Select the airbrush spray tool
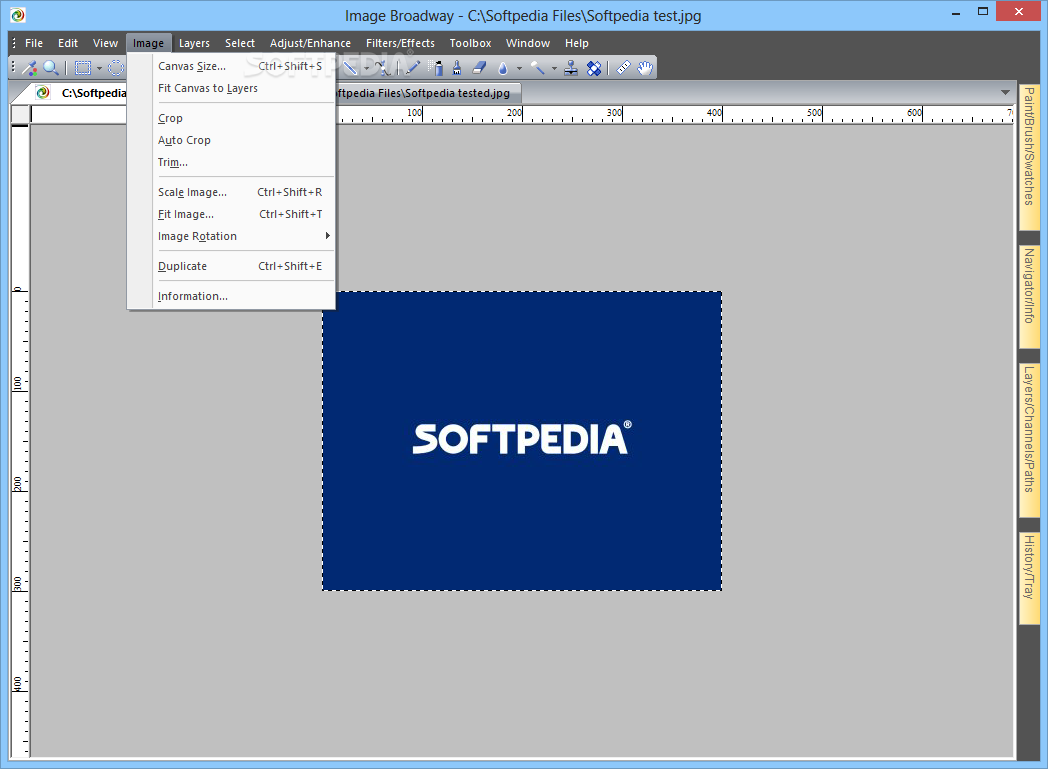This screenshot has height=769, width=1048. [x=436, y=67]
